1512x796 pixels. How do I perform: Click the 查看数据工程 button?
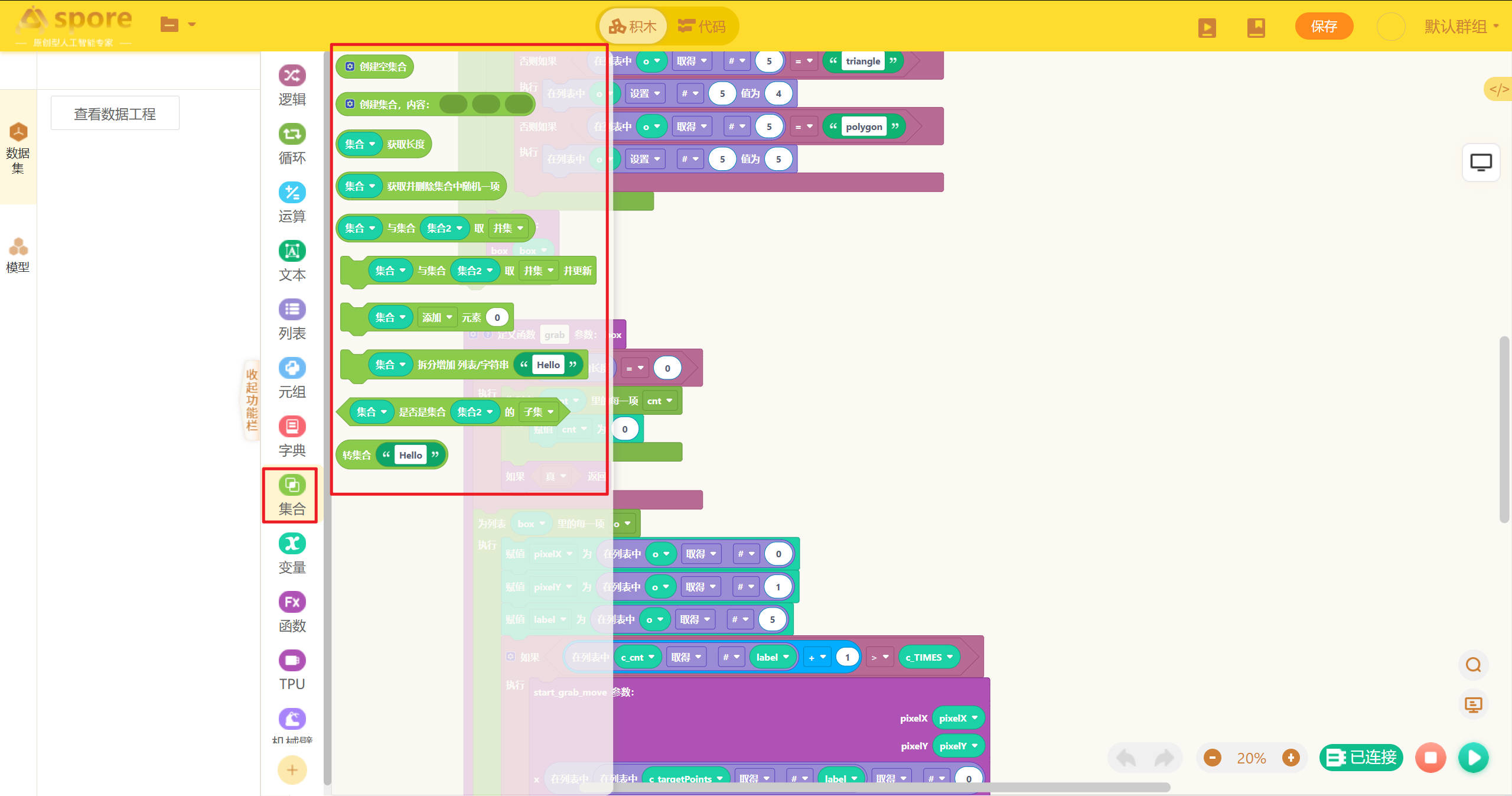tap(115, 113)
